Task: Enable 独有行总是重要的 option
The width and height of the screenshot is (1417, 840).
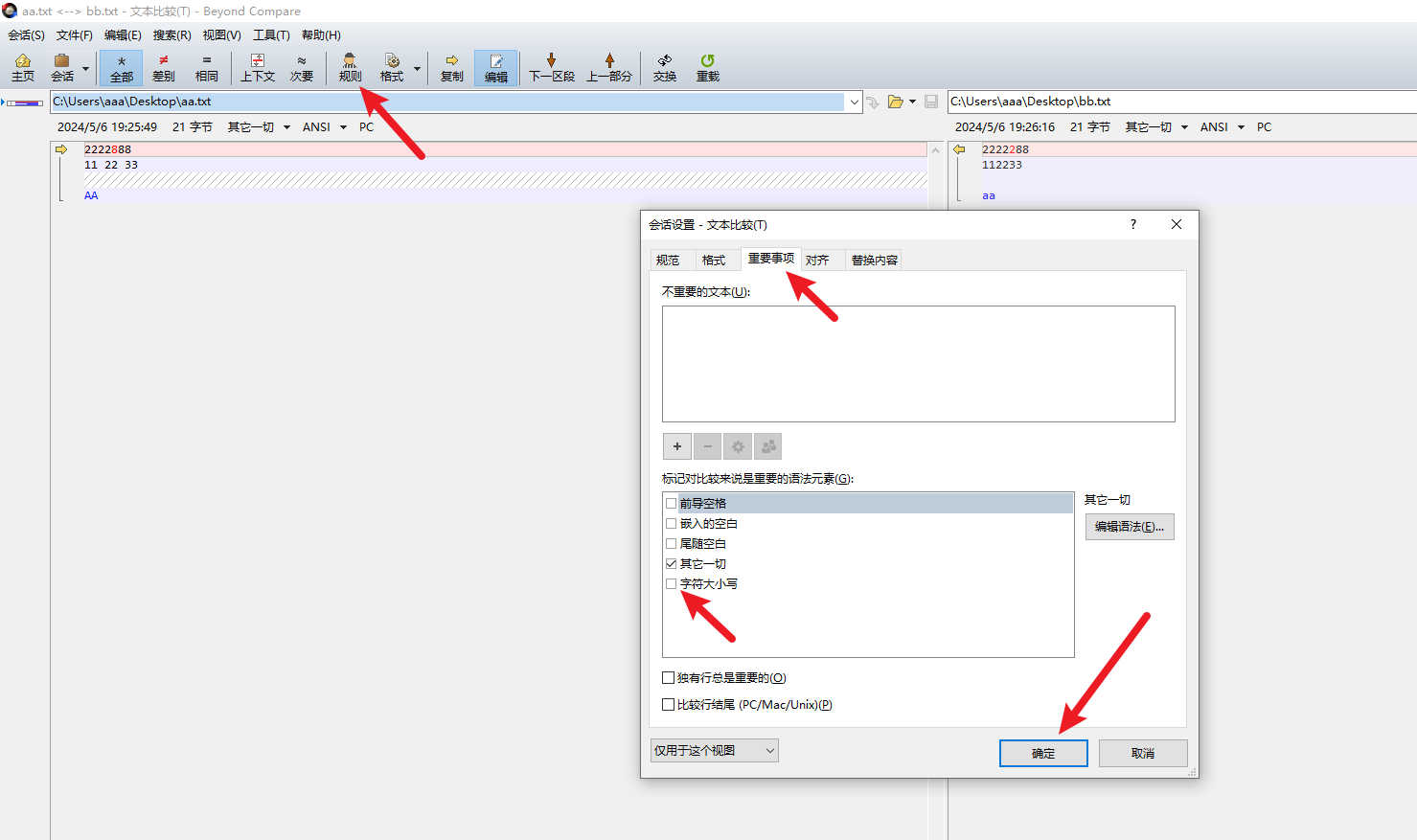Action: coord(669,678)
